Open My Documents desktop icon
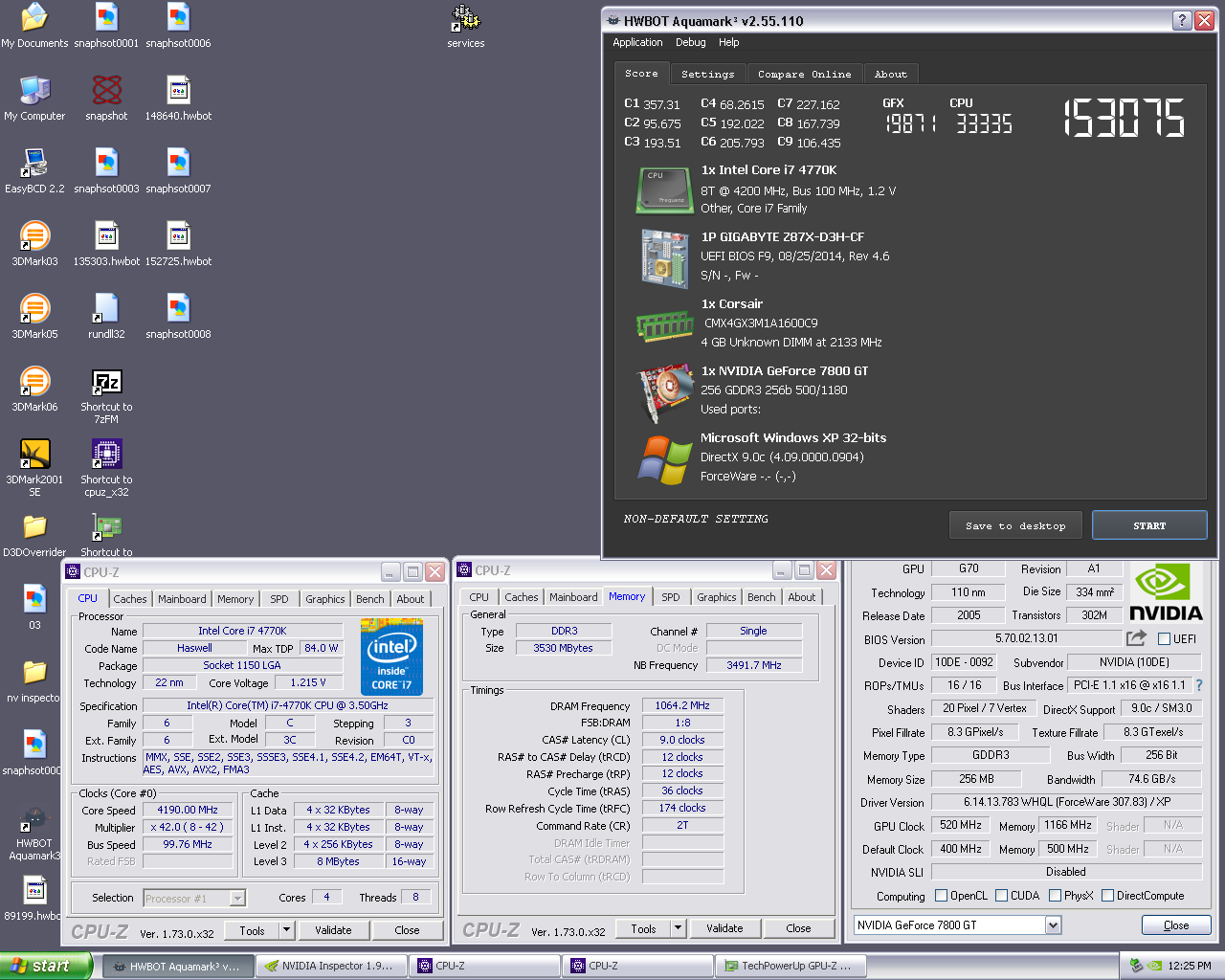Viewport: 1225px width, 980px height. (x=34, y=26)
